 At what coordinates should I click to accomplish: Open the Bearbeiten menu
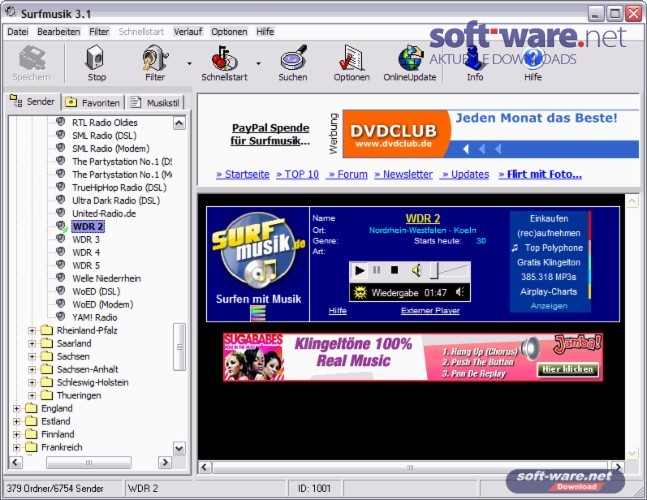58,32
